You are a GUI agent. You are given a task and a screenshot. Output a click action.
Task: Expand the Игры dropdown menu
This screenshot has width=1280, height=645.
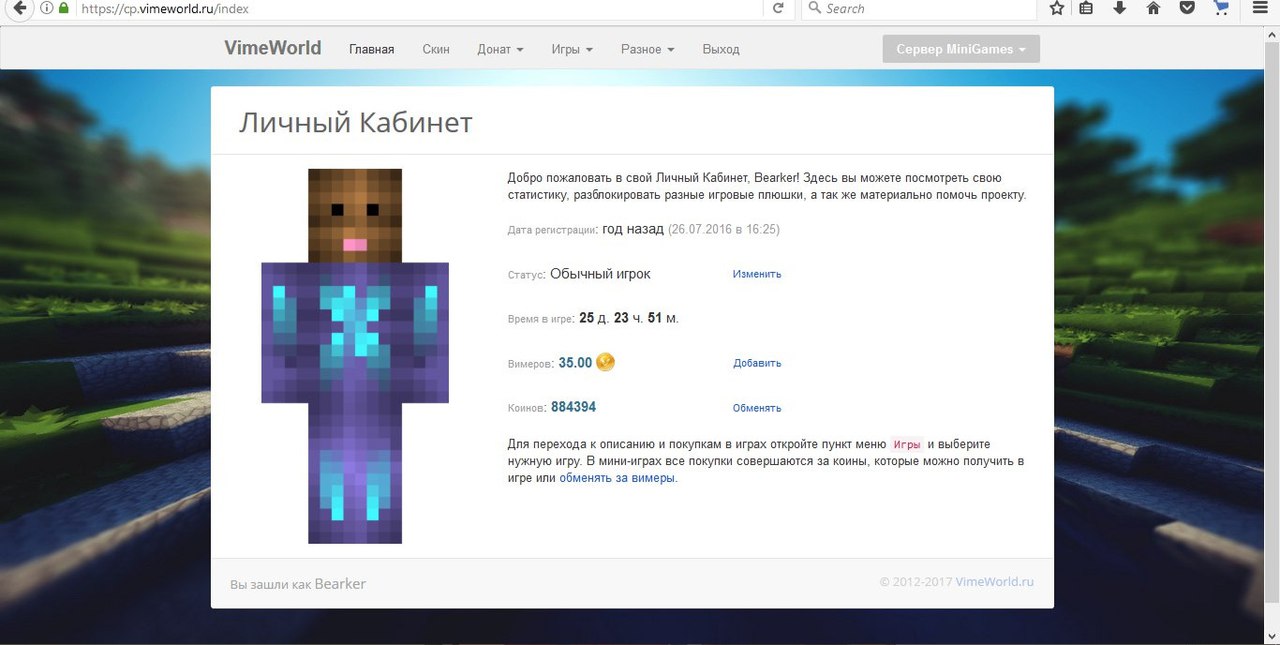[572, 49]
